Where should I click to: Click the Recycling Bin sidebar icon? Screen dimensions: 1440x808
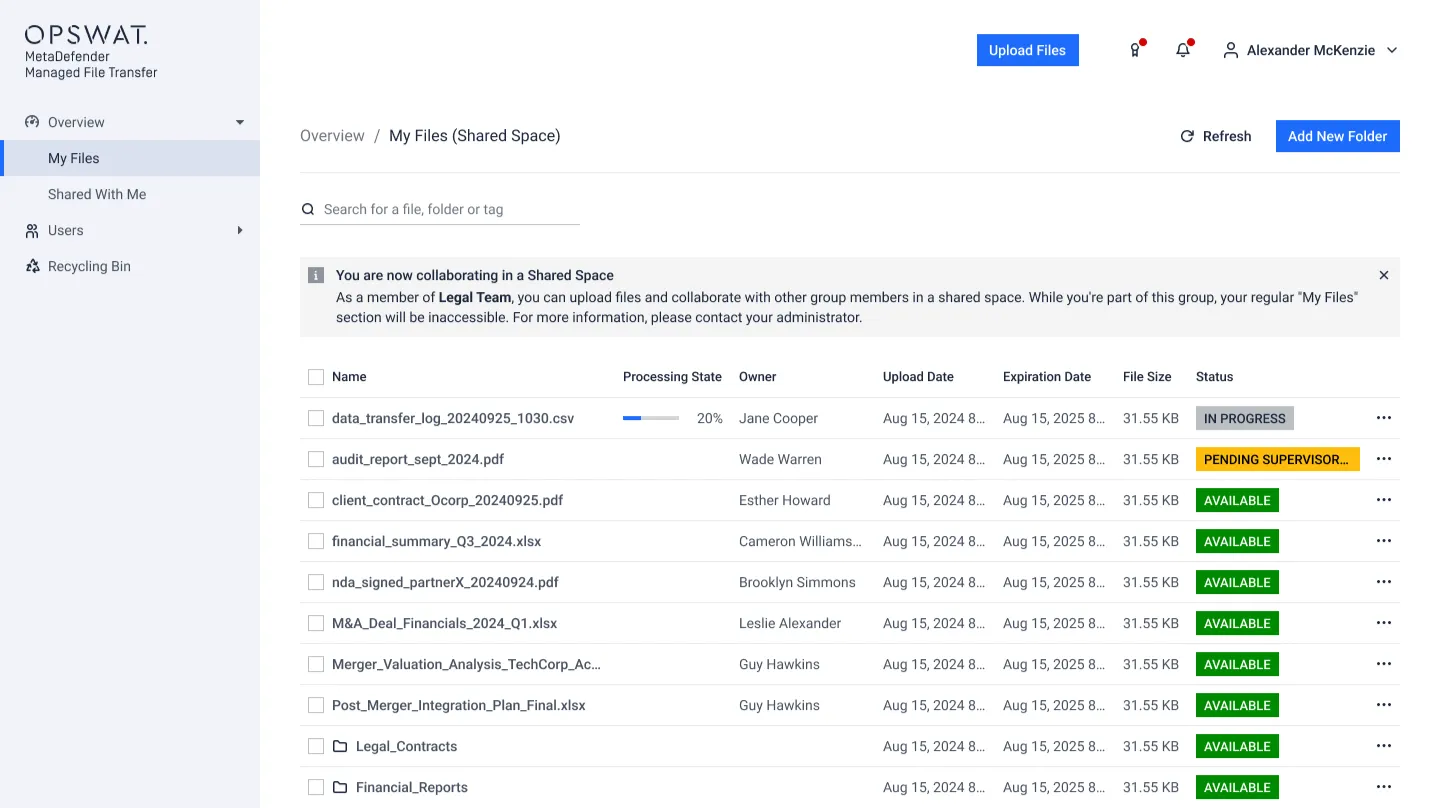[32, 267]
